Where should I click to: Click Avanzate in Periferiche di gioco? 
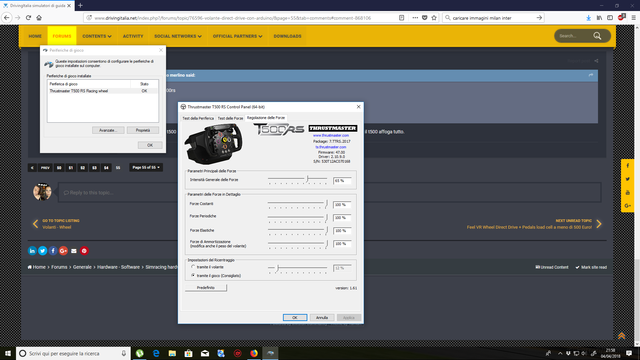tap(108, 130)
